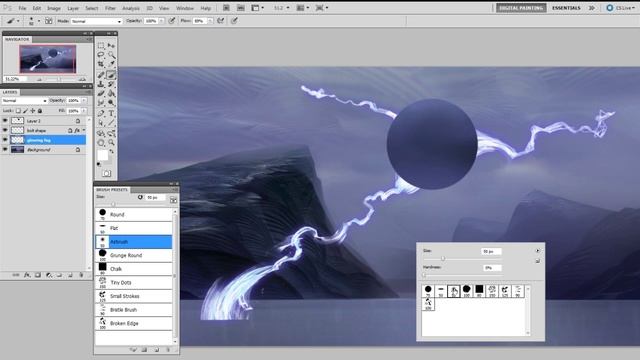
Task: Select the 3D Rotate tool
Action: [x=101, y=133]
